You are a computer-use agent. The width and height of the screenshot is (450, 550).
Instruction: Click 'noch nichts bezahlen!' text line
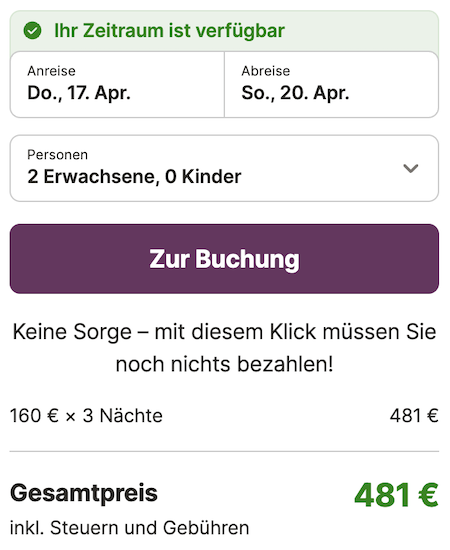[x=224, y=364]
